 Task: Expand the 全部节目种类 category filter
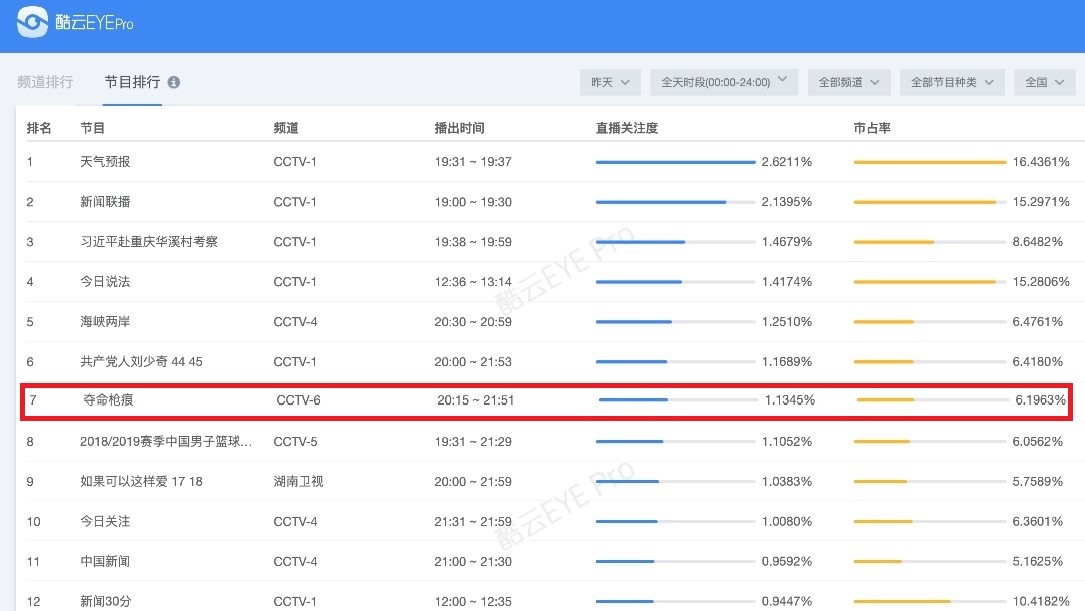coord(952,82)
